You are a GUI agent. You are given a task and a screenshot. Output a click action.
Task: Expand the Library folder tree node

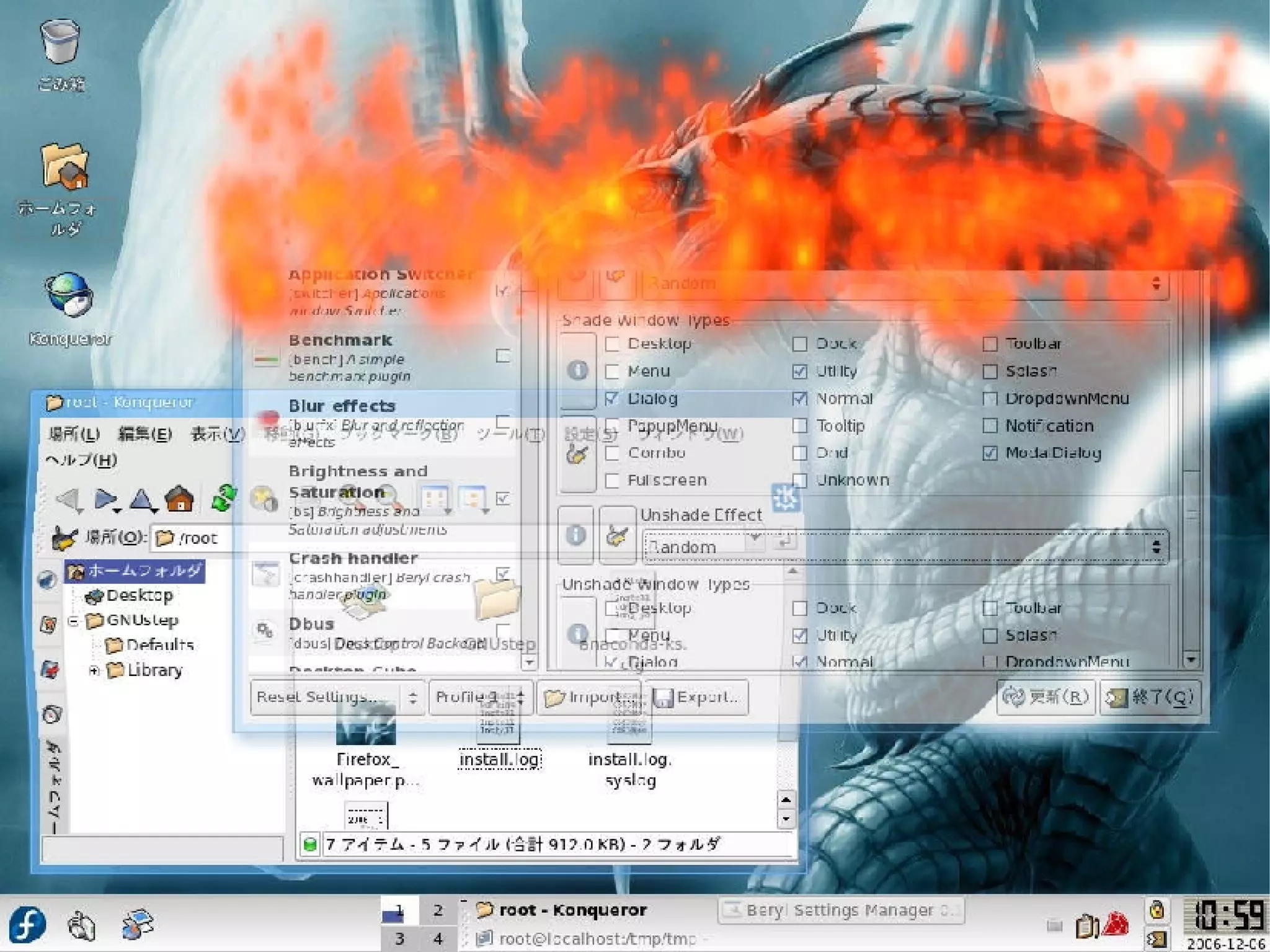coord(94,670)
